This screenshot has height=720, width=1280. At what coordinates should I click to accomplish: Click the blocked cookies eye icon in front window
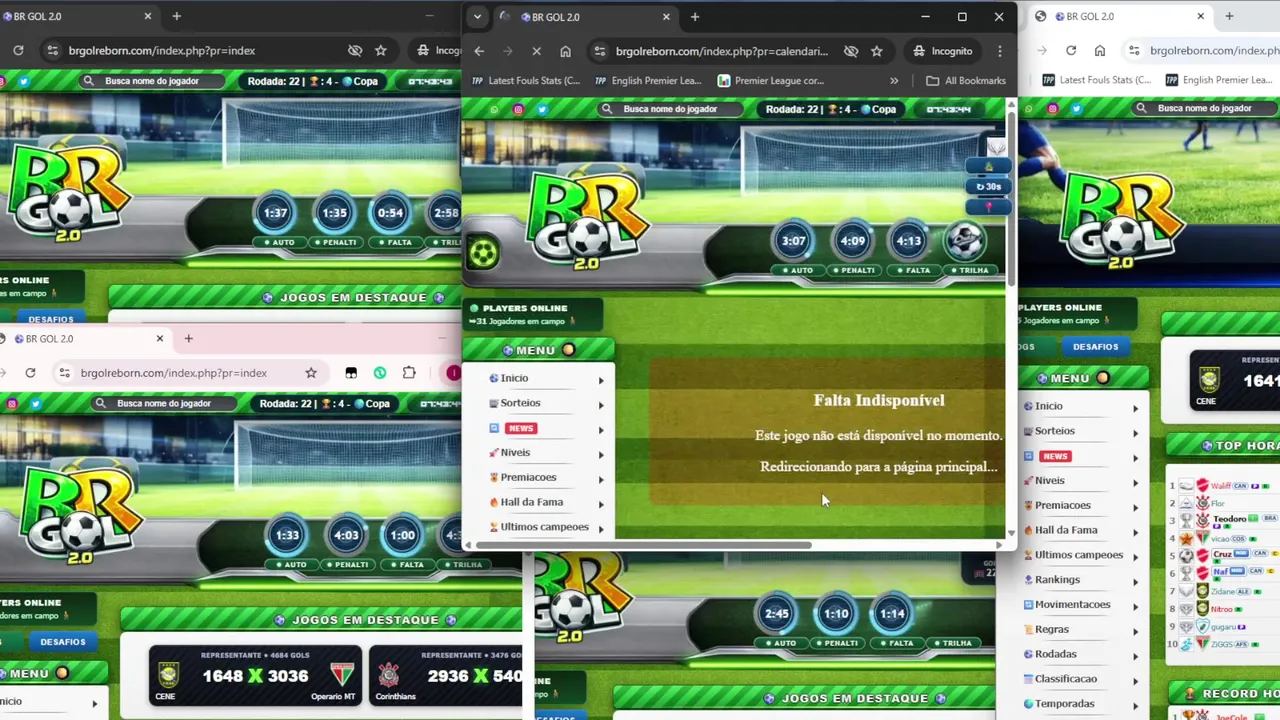click(850, 51)
